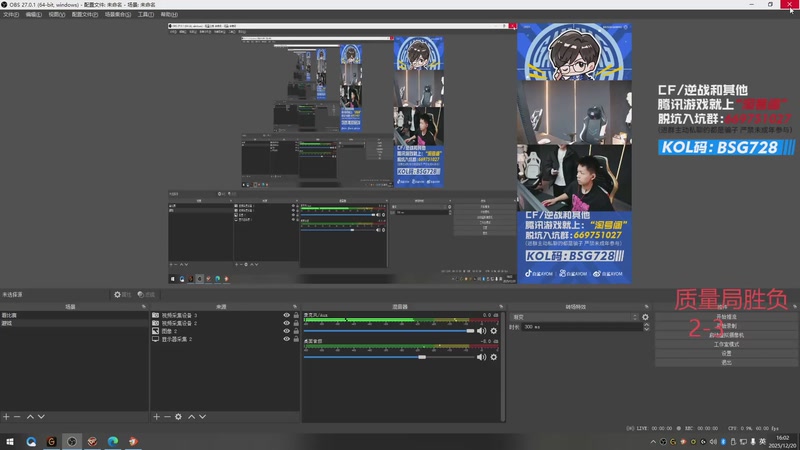Open Microsoft Edge from the taskbar

point(113,441)
